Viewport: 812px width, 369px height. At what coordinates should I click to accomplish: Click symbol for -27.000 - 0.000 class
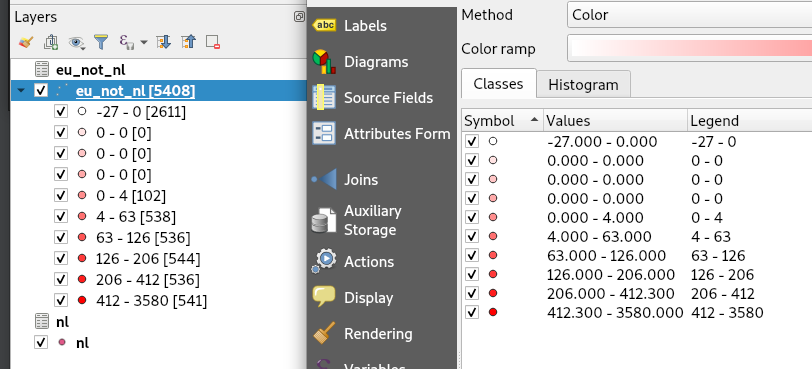pyautogui.click(x=492, y=141)
